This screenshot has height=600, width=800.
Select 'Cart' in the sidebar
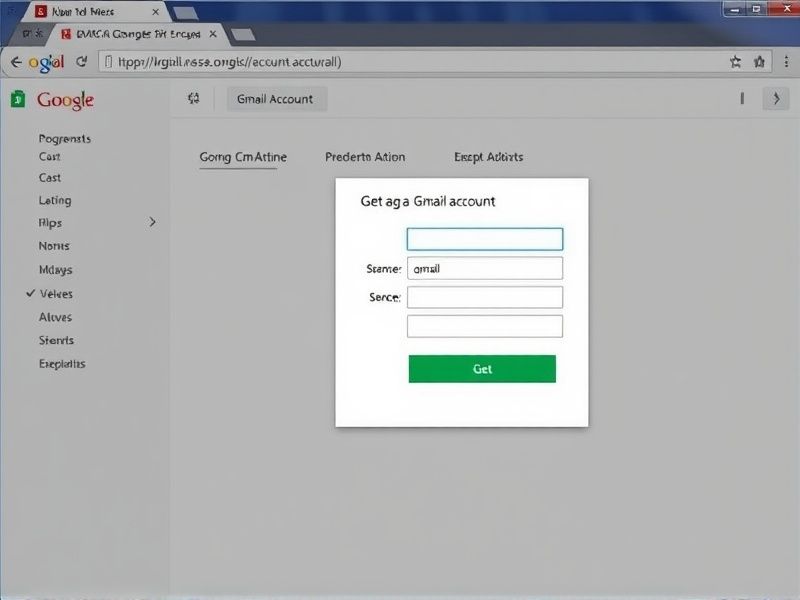(49, 157)
